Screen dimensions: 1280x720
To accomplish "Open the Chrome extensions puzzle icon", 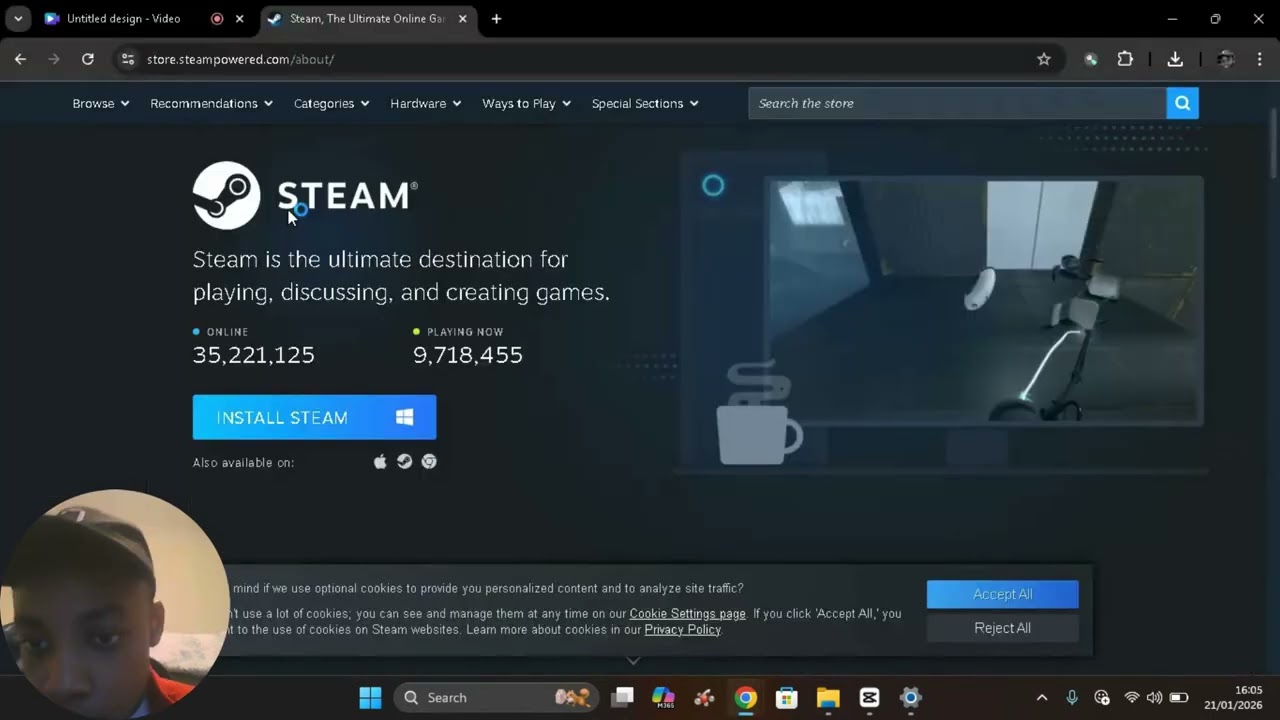I will pos(1125,59).
